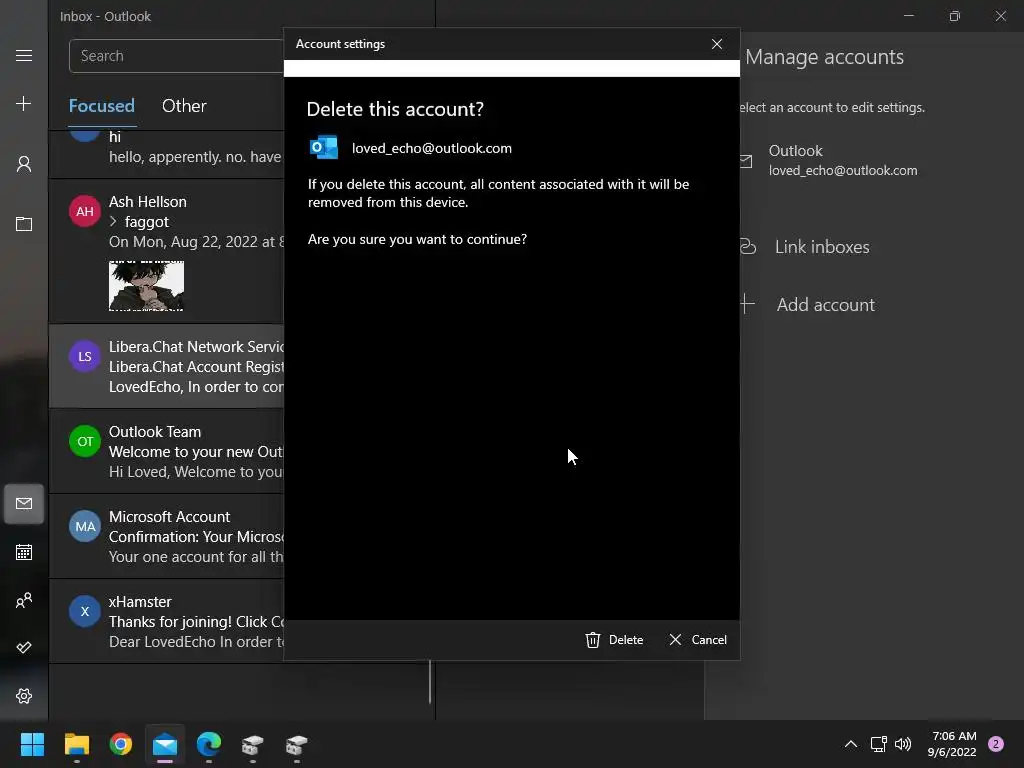Close the Account settings dialog
The width and height of the screenshot is (1024, 768).
716,44
